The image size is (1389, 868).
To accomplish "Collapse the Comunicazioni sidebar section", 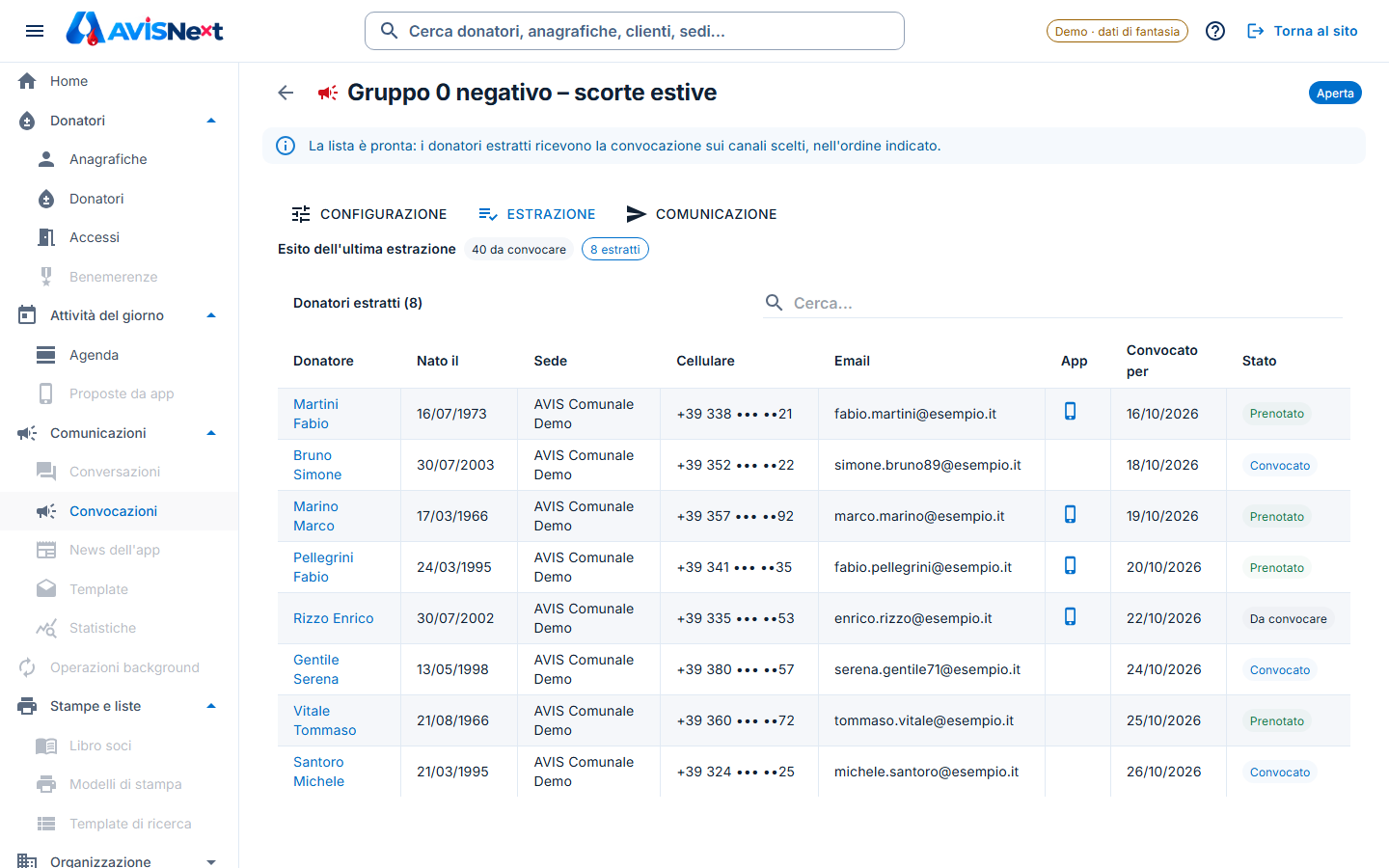I will click(x=211, y=433).
